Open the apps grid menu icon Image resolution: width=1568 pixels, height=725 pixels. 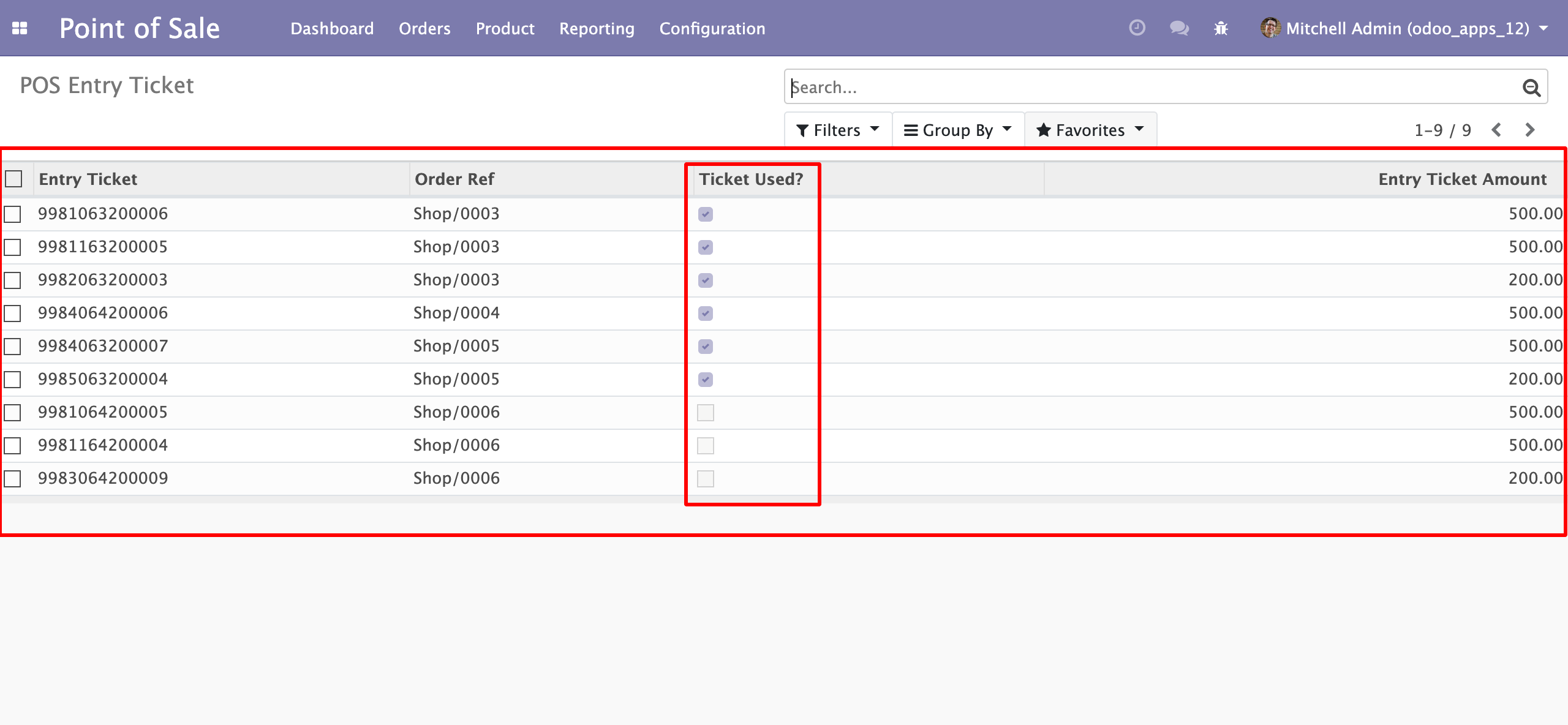[x=20, y=28]
